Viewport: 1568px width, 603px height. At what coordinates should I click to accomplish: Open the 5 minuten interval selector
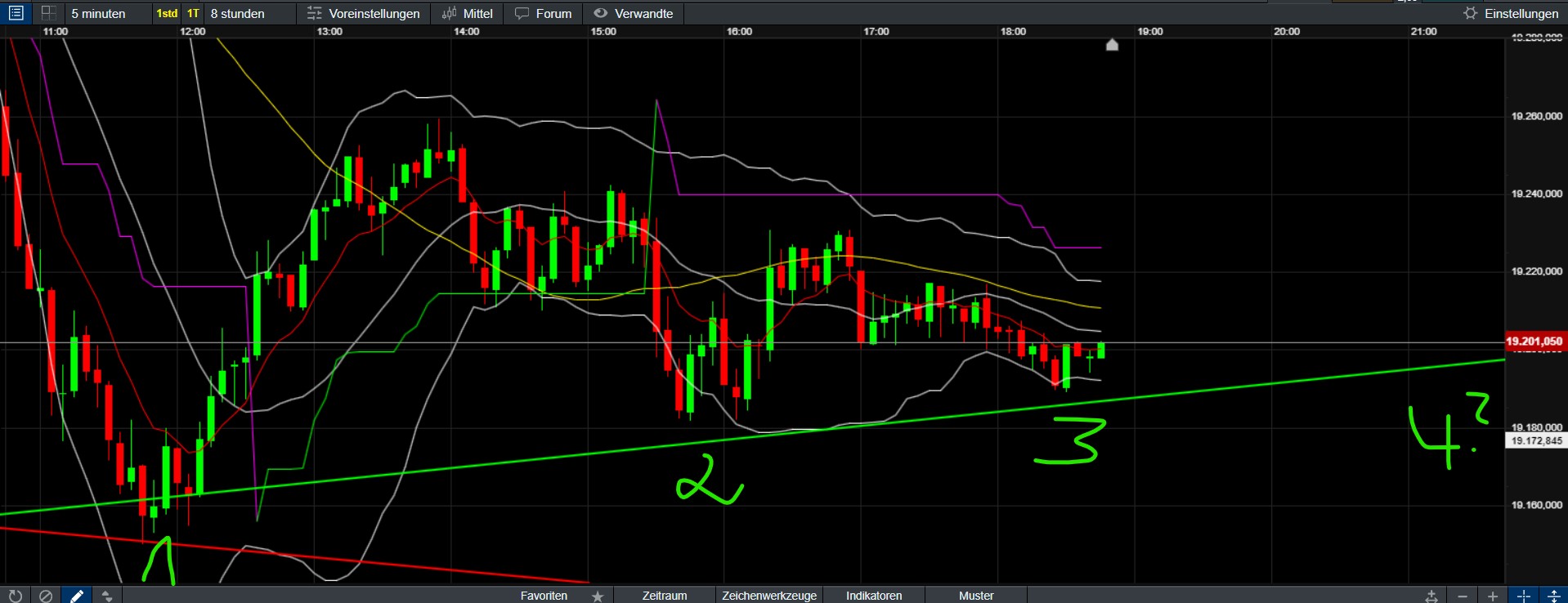coord(99,13)
